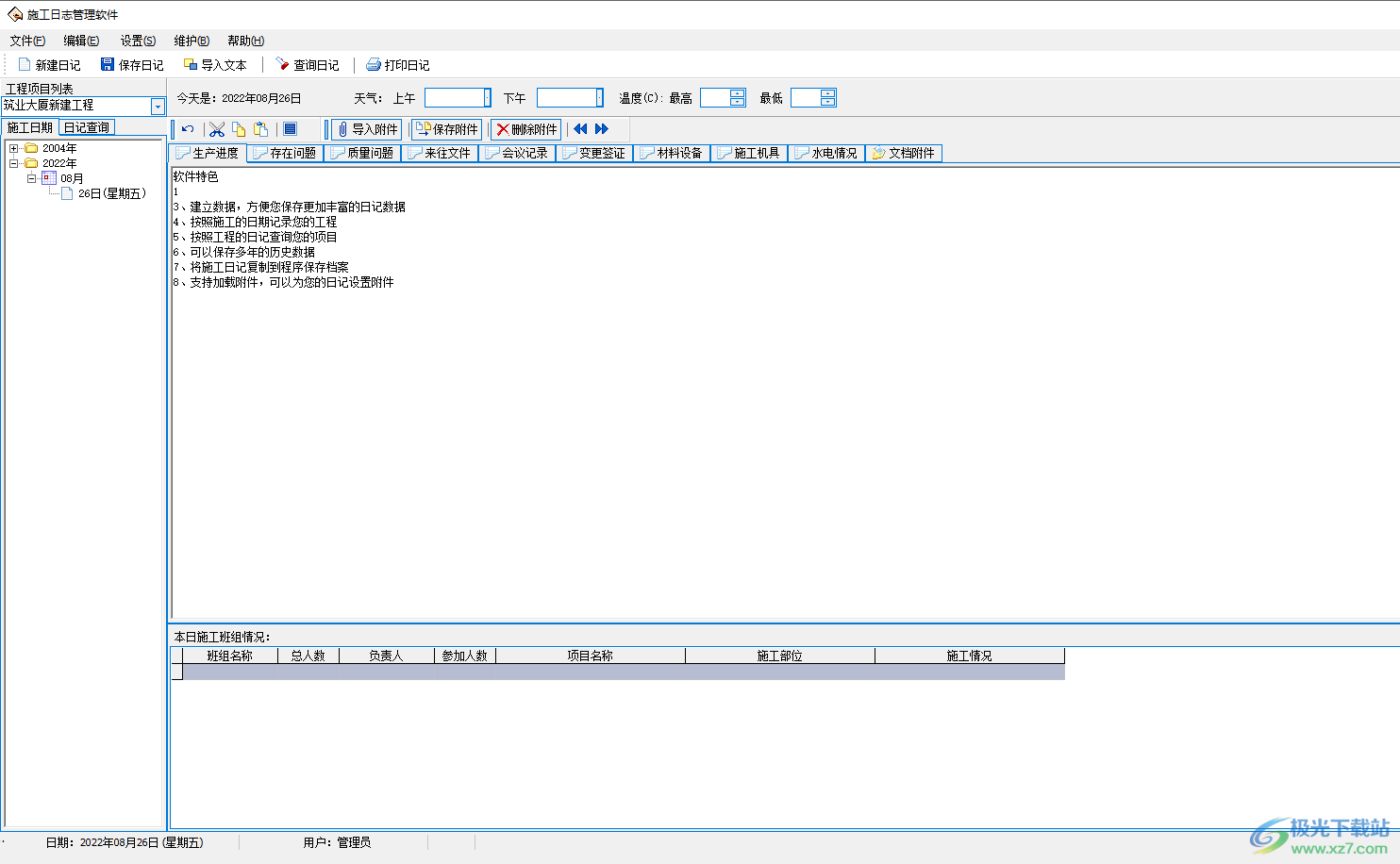This screenshot has width=1400, height=864.
Task: Click the select-all icon after paste
Action: coord(291,129)
